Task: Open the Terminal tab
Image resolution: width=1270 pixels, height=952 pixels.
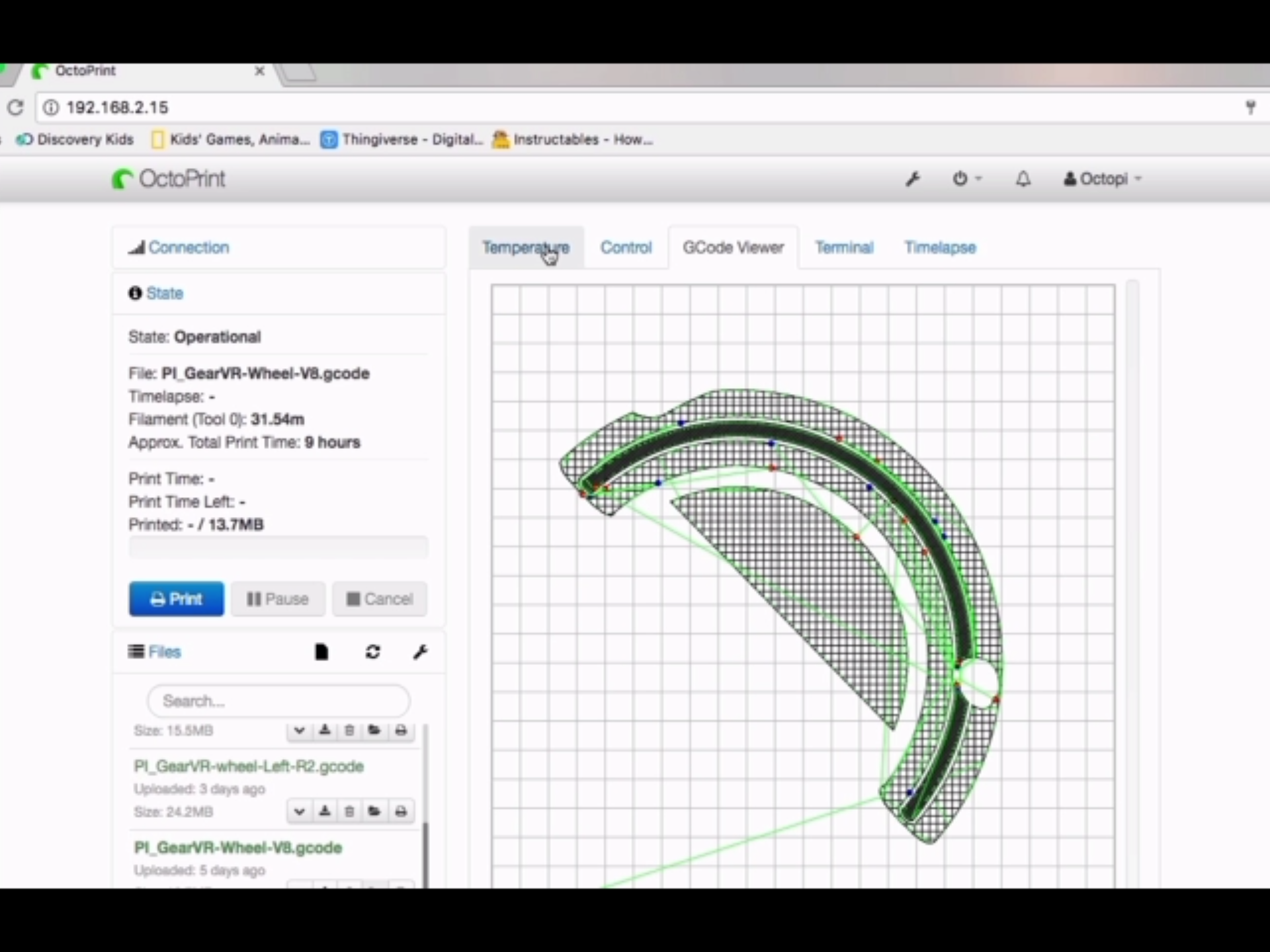Action: click(844, 247)
